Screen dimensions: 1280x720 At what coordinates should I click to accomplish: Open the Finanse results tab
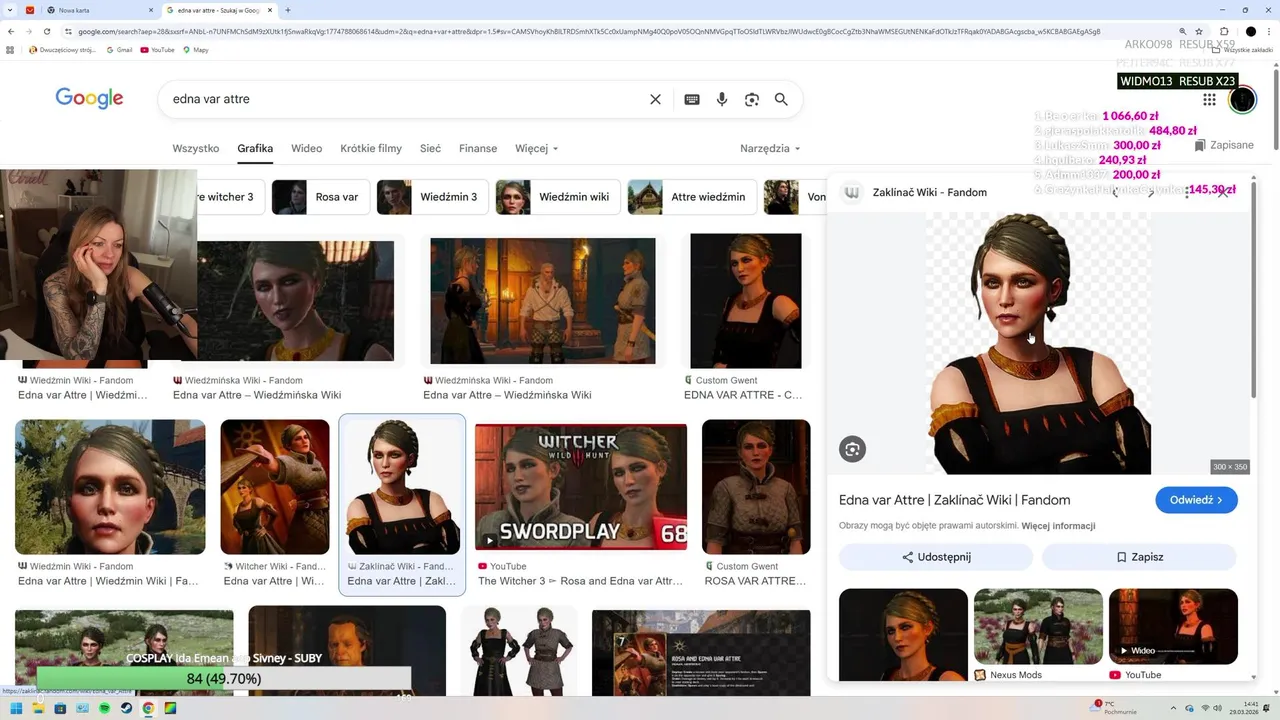click(x=478, y=148)
